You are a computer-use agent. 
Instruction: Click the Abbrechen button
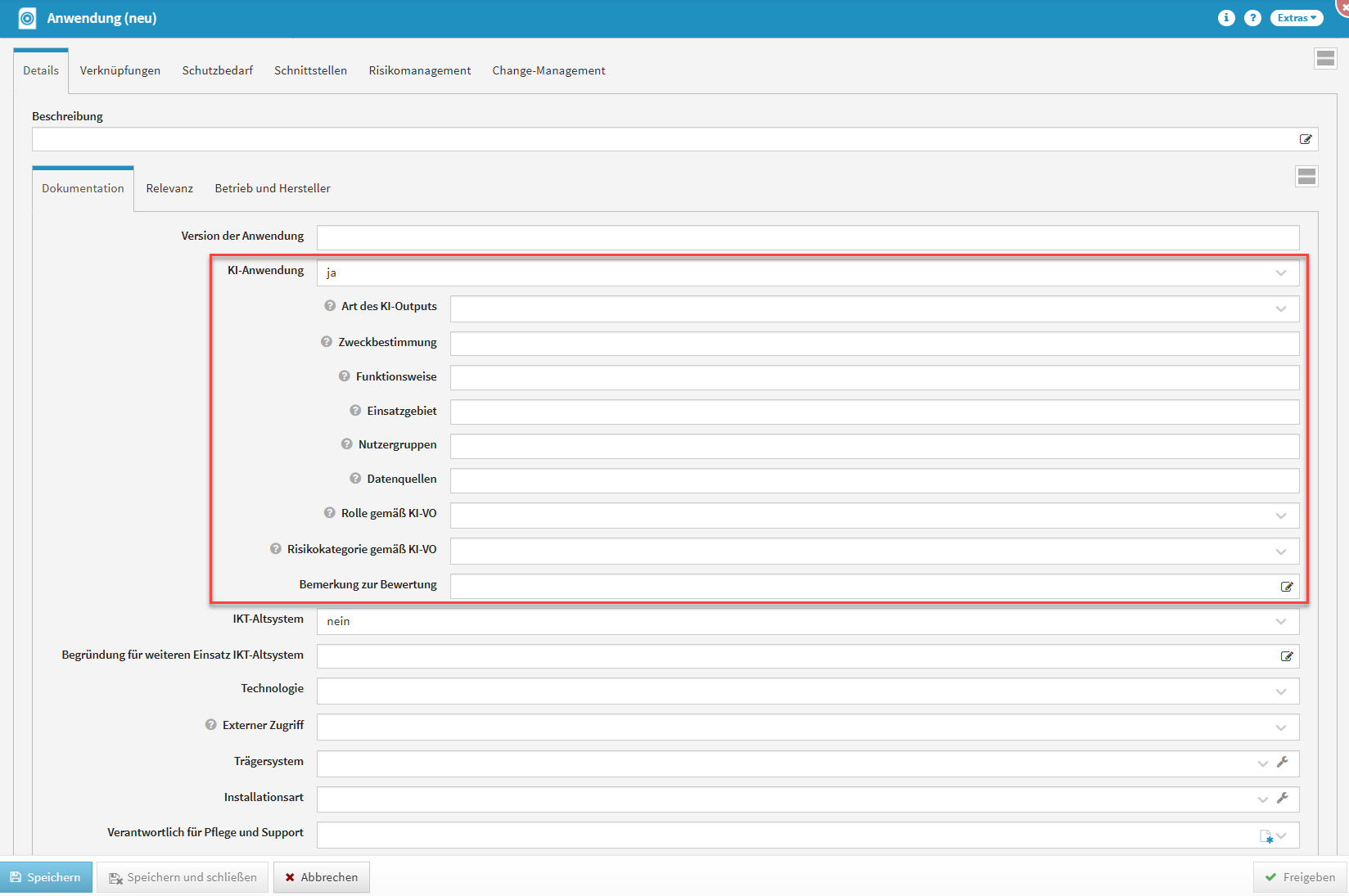(x=321, y=877)
